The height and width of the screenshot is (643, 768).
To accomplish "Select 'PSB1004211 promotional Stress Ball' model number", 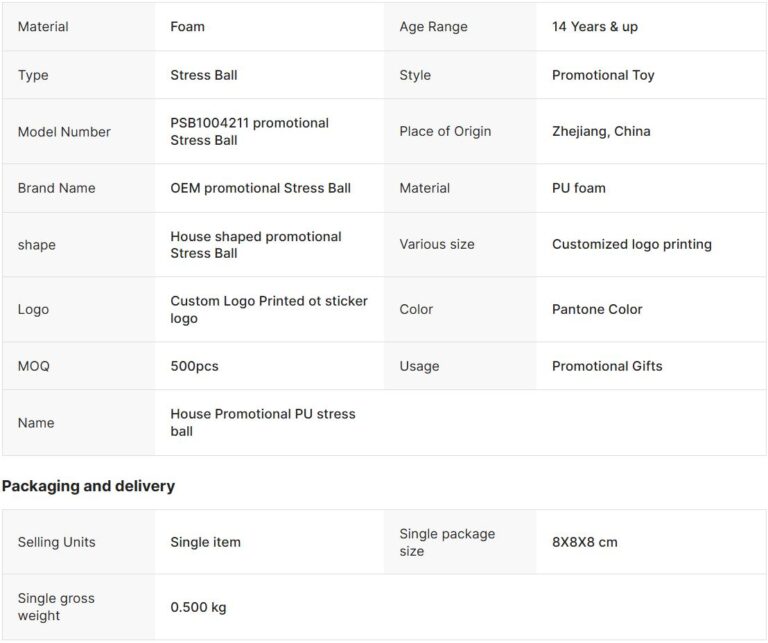I will (x=249, y=131).
